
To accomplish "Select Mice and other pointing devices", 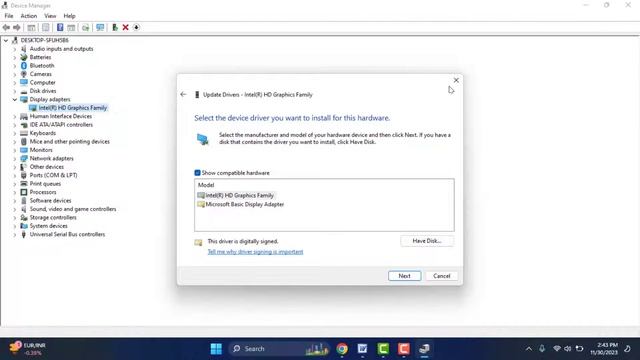I will click(x=69, y=142).
